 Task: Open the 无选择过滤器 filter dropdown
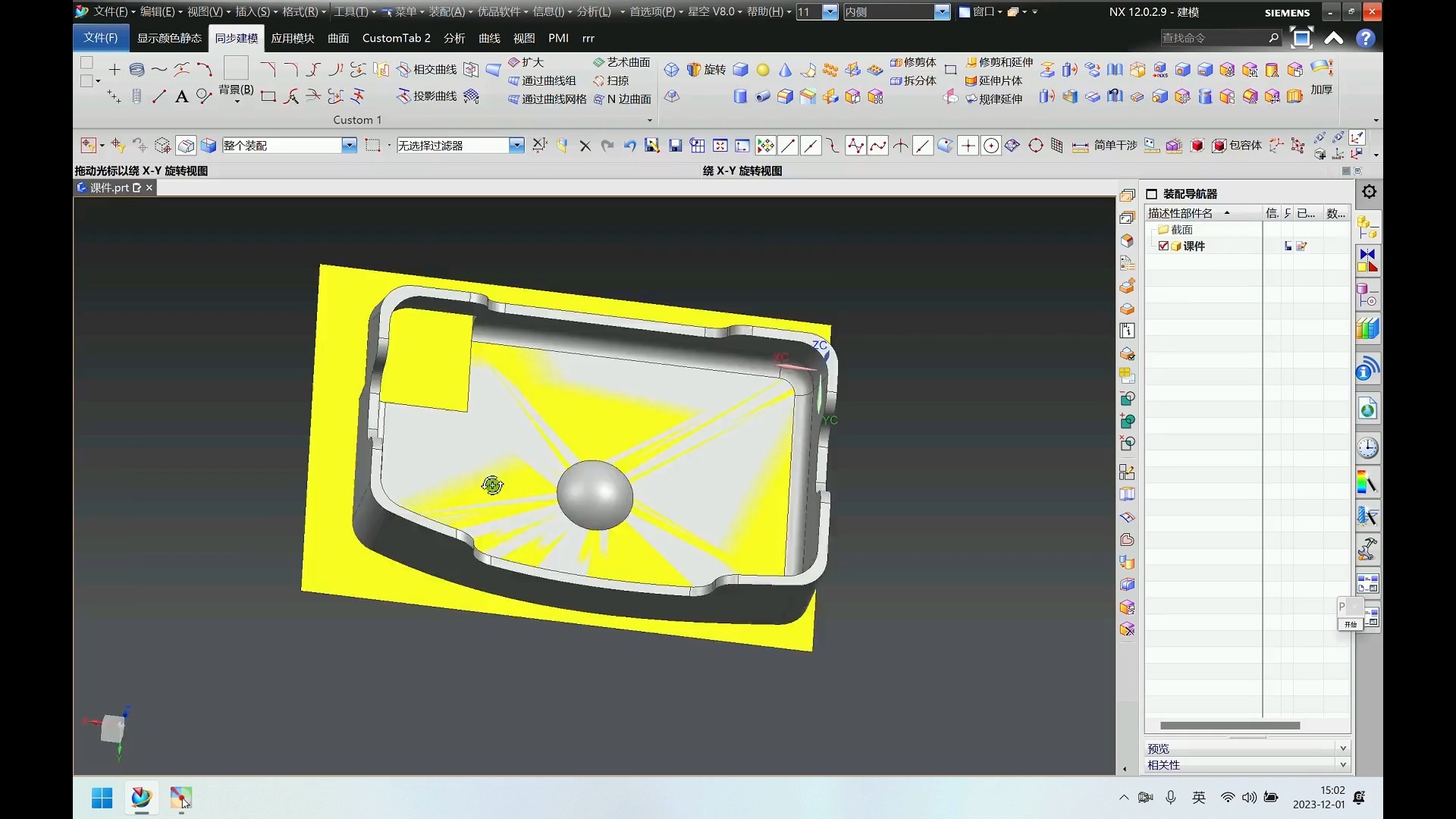516,146
